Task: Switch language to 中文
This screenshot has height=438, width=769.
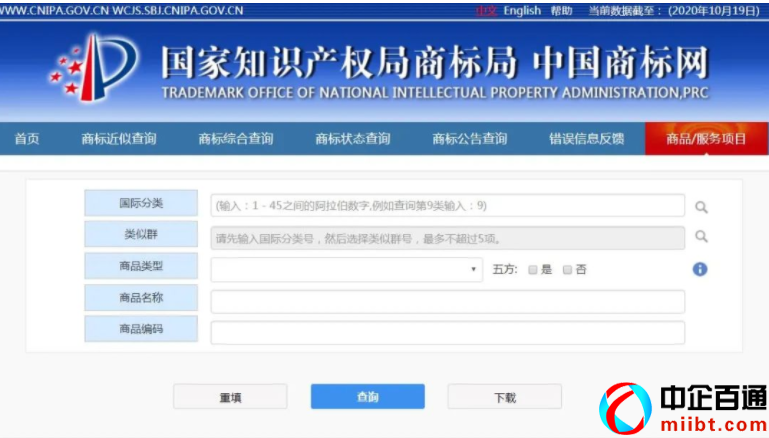Action: pyautogui.click(x=486, y=10)
